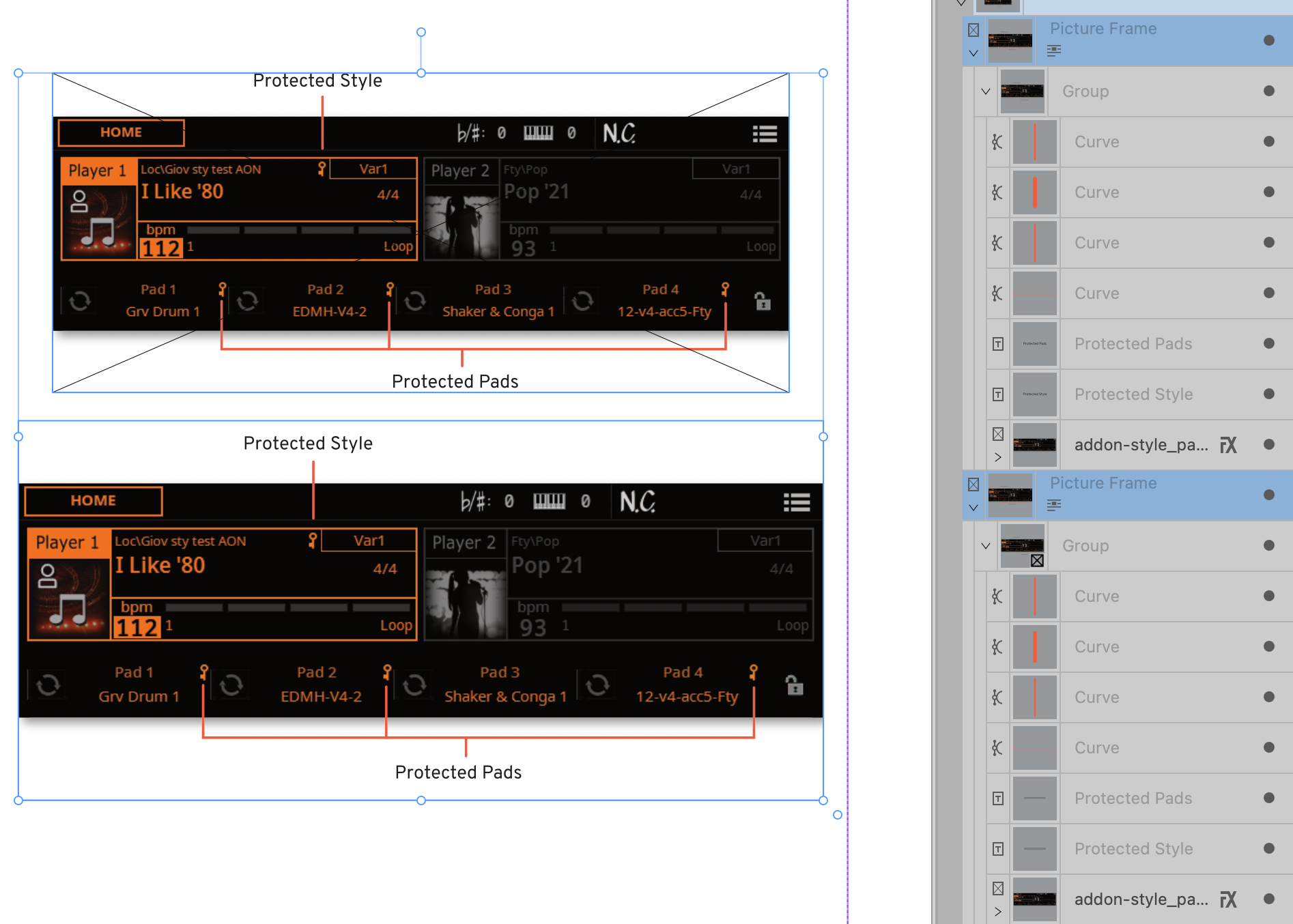Click the HOME label in the lower canvas image

point(94,501)
